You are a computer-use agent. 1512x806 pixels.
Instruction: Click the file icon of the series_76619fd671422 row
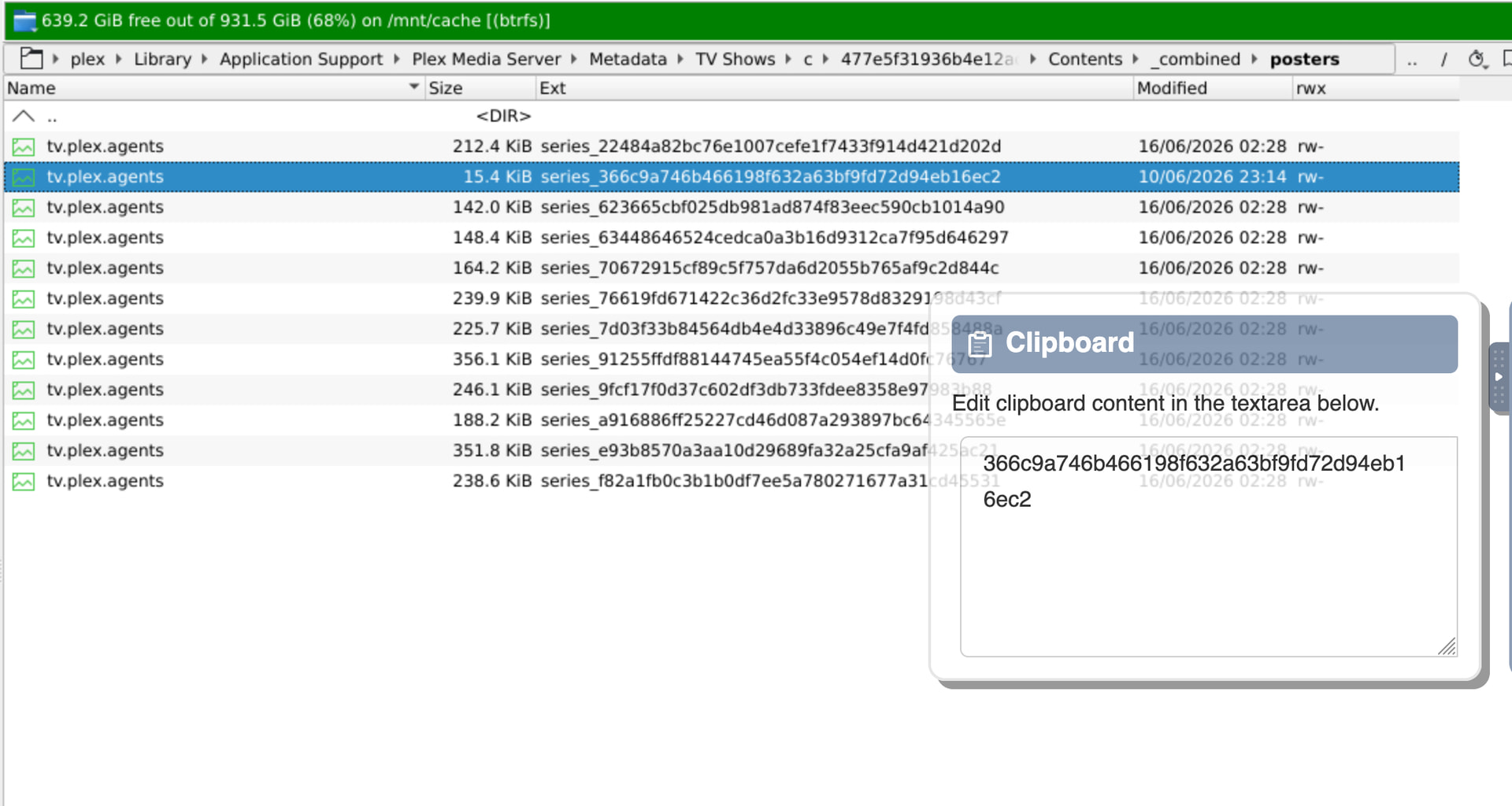tap(24, 299)
